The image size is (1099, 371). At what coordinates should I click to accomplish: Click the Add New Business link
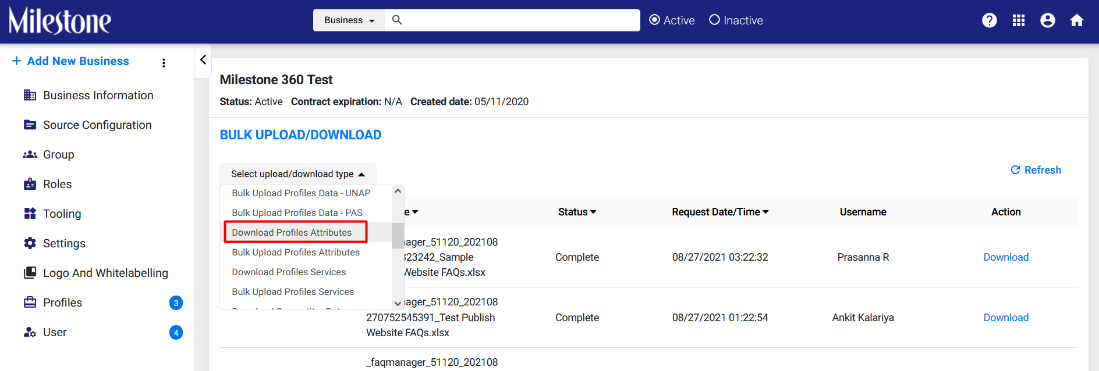point(71,61)
